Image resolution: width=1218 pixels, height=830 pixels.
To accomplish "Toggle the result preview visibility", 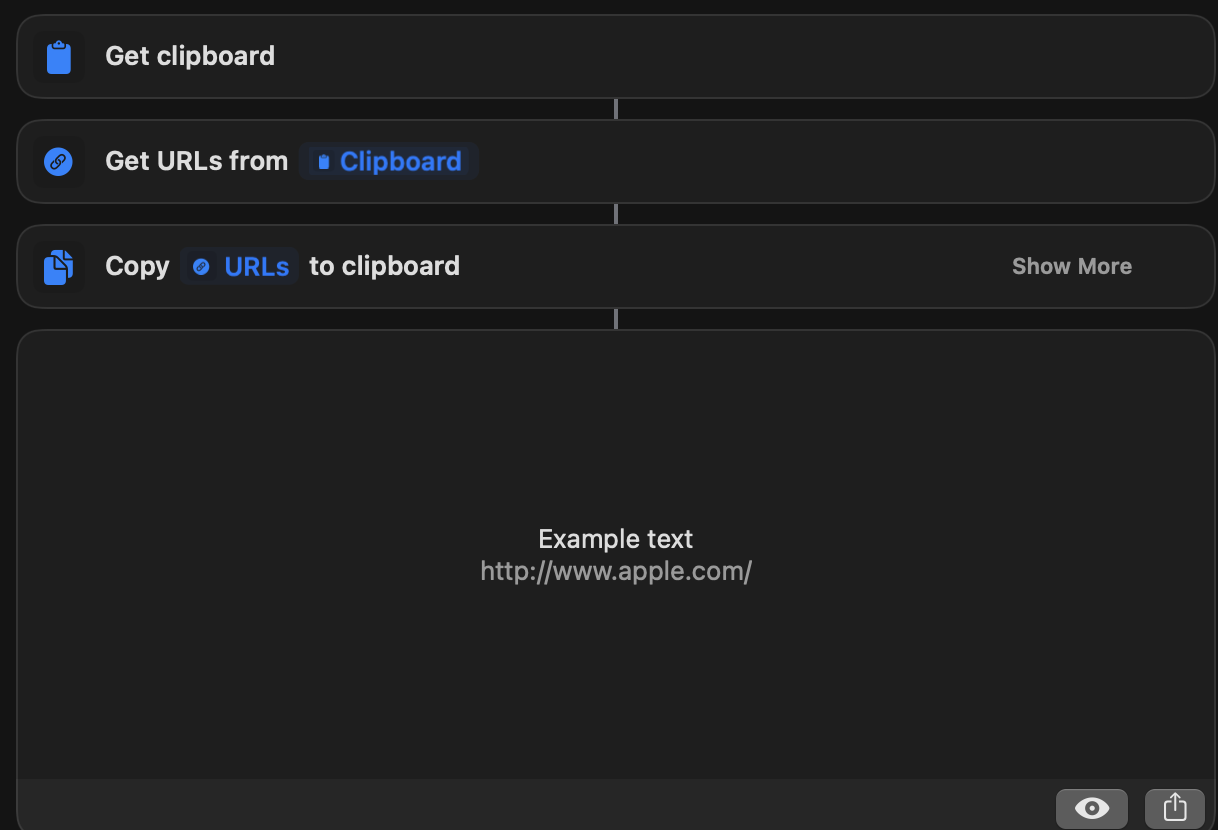I will pyautogui.click(x=1091, y=808).
